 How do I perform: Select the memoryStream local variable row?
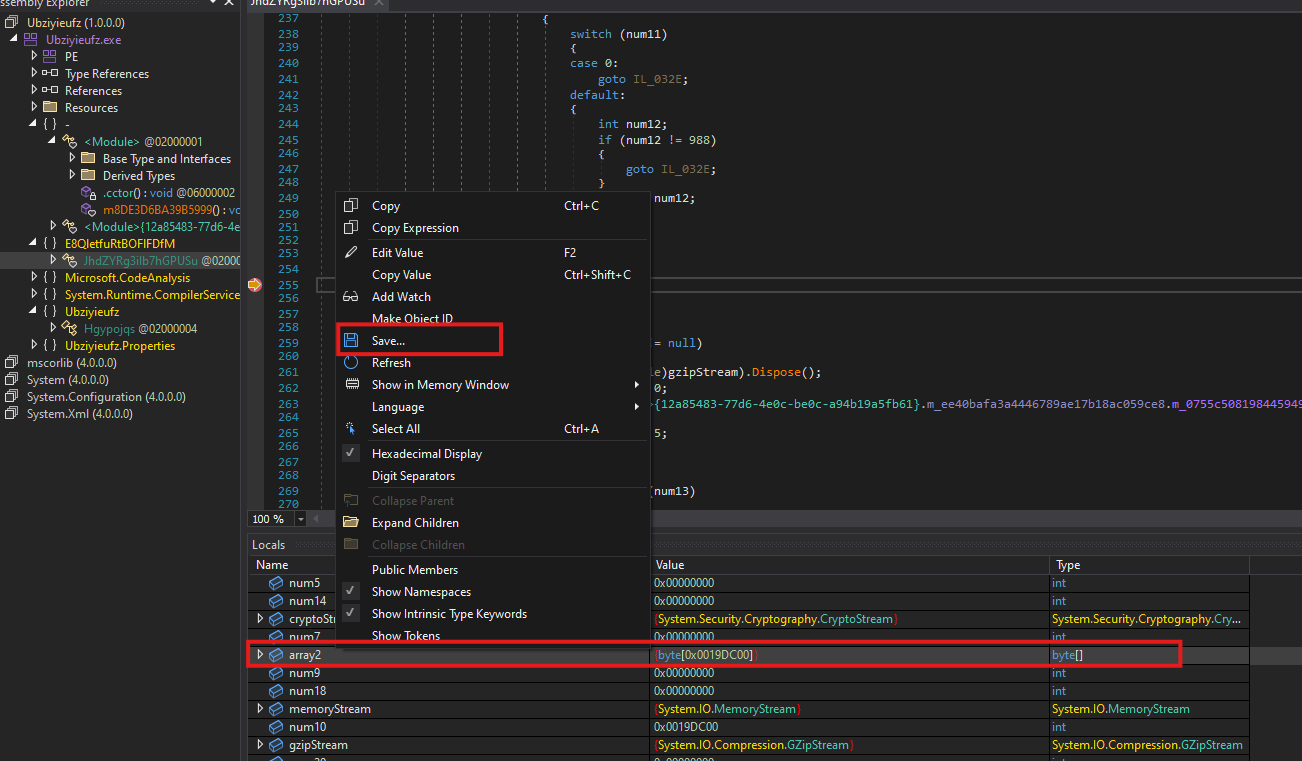tap(329, 709)
